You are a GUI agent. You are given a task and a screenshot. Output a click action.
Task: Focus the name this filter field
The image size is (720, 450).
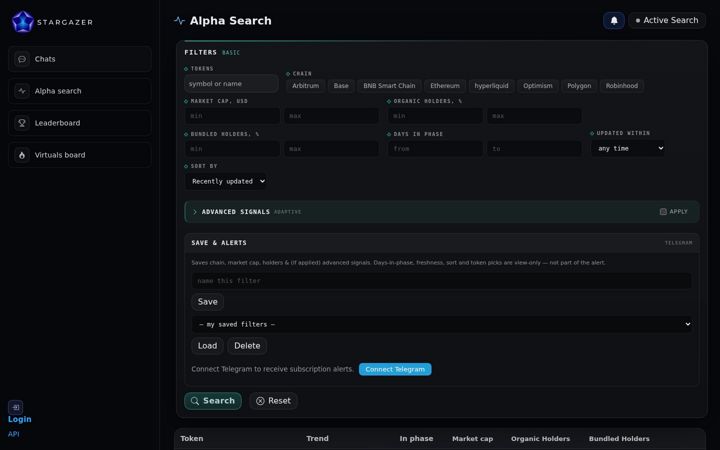(442, 281)
